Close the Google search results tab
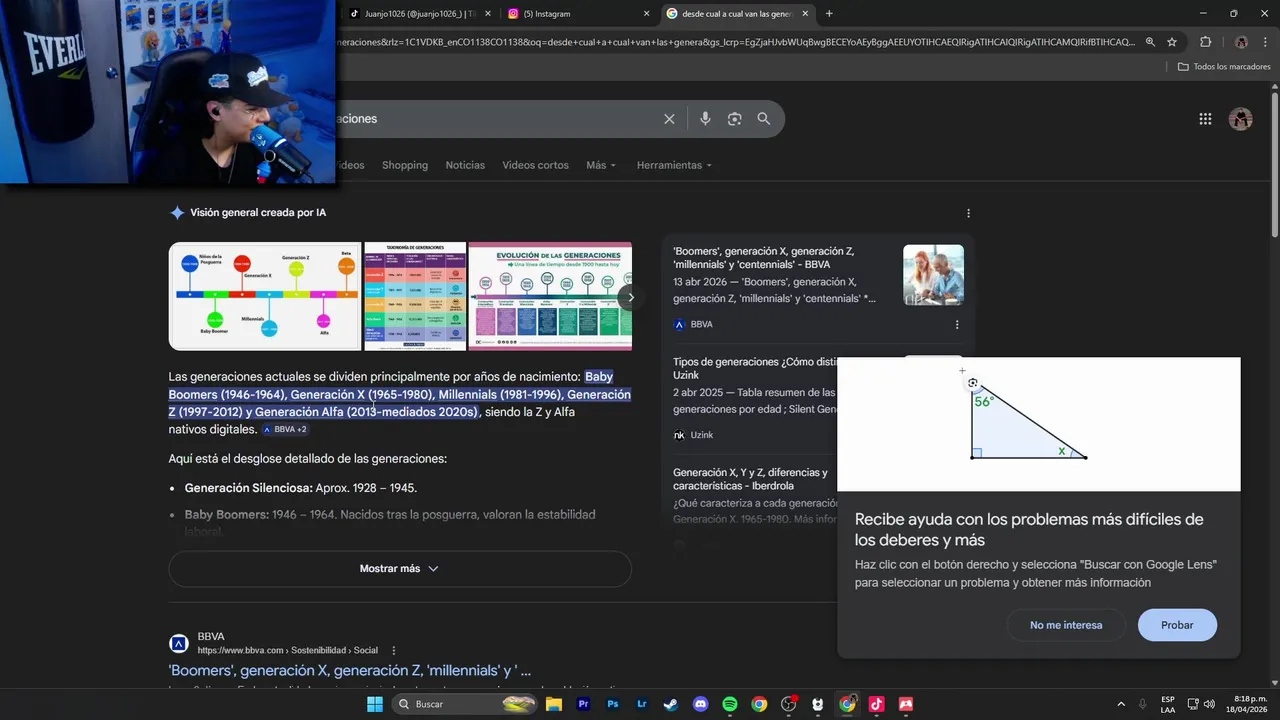1280x720 pixels. click(807, 14)
